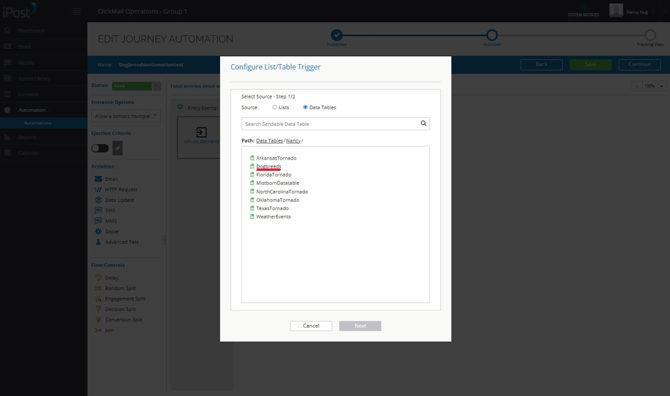Click the Ejection Criteria edit pencil icon

coord(118,148)
